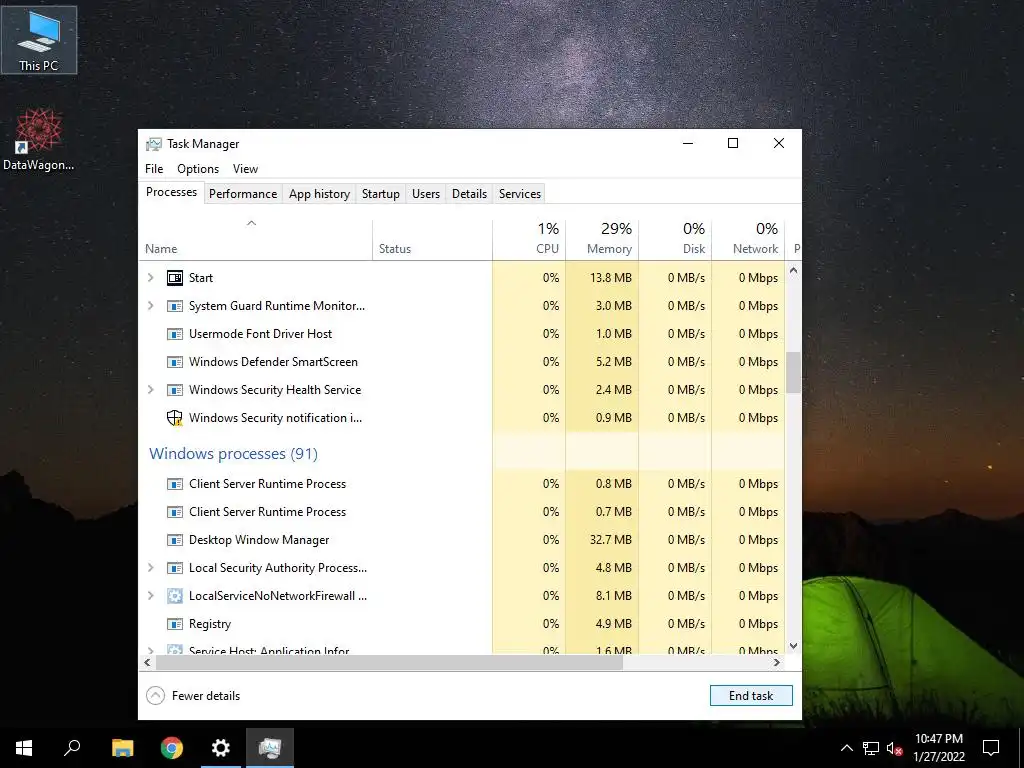Click the Registry process icon

pos(174,624)
